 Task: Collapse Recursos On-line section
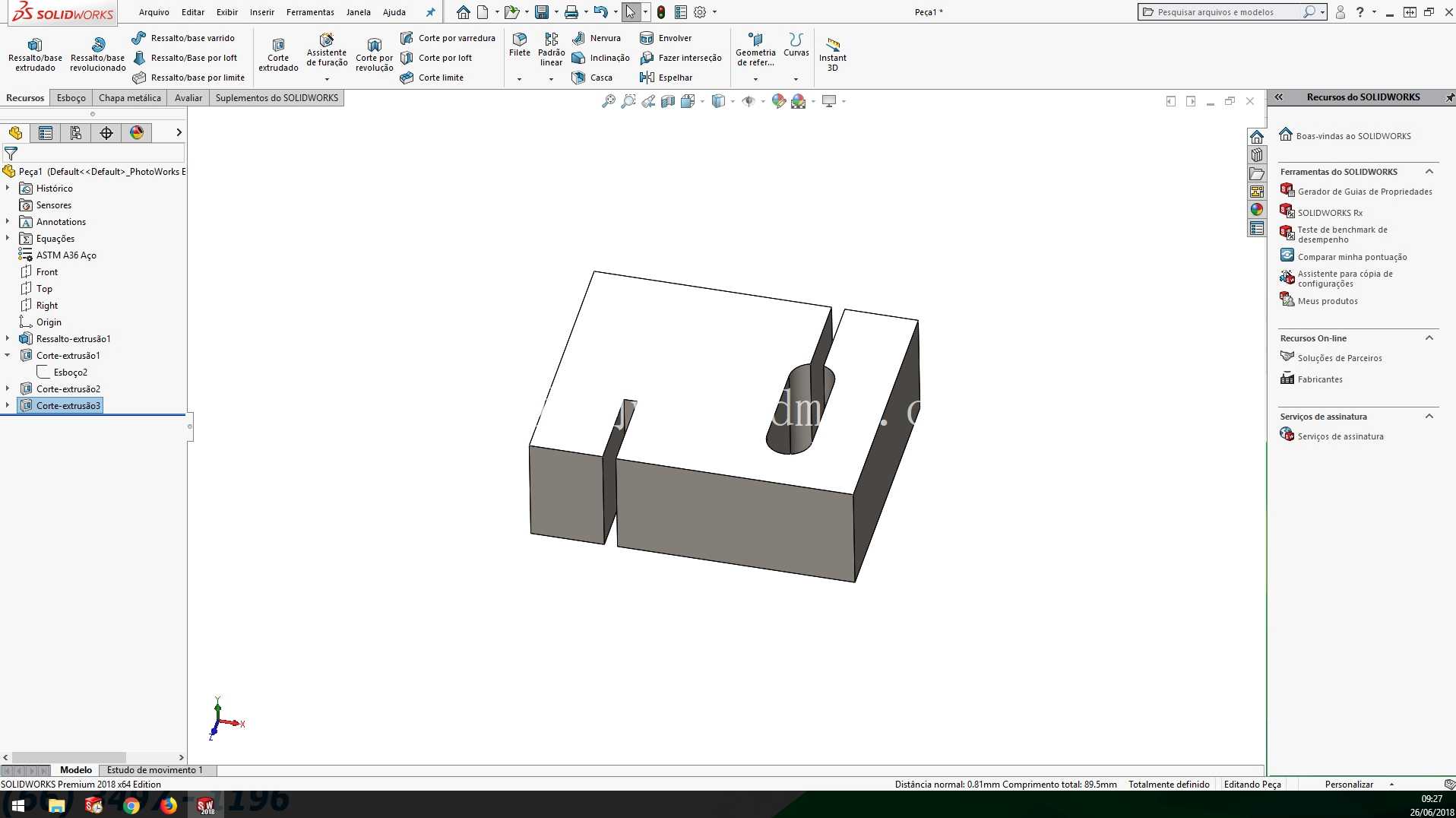[1429, 338]
